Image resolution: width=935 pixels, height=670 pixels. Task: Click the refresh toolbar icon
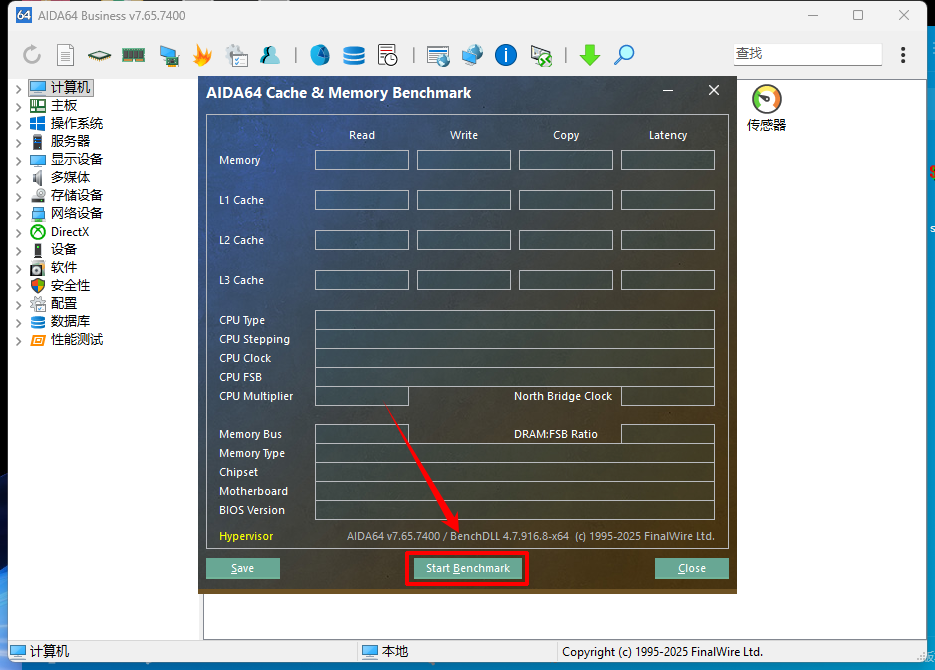click(x=32, y=55)
